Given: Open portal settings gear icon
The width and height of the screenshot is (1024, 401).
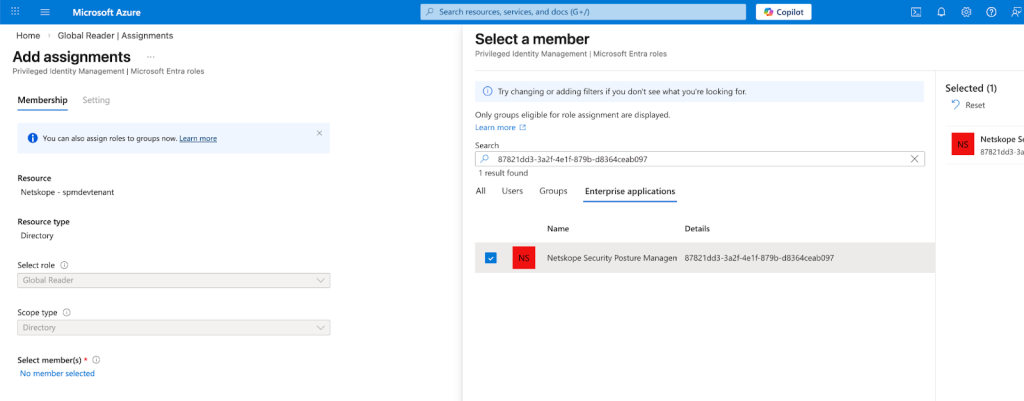Looking at the screenshot, I should click(x=967, y=12).
